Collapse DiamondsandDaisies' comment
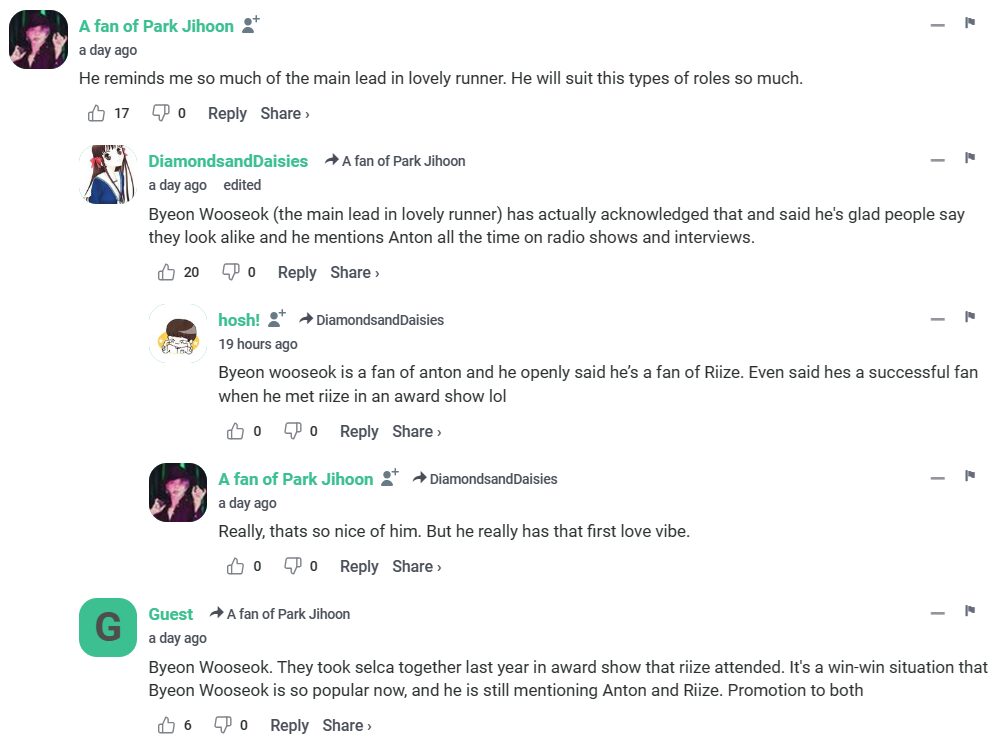Viewport: 1000px width, 744px height. (x=937, y=160)
